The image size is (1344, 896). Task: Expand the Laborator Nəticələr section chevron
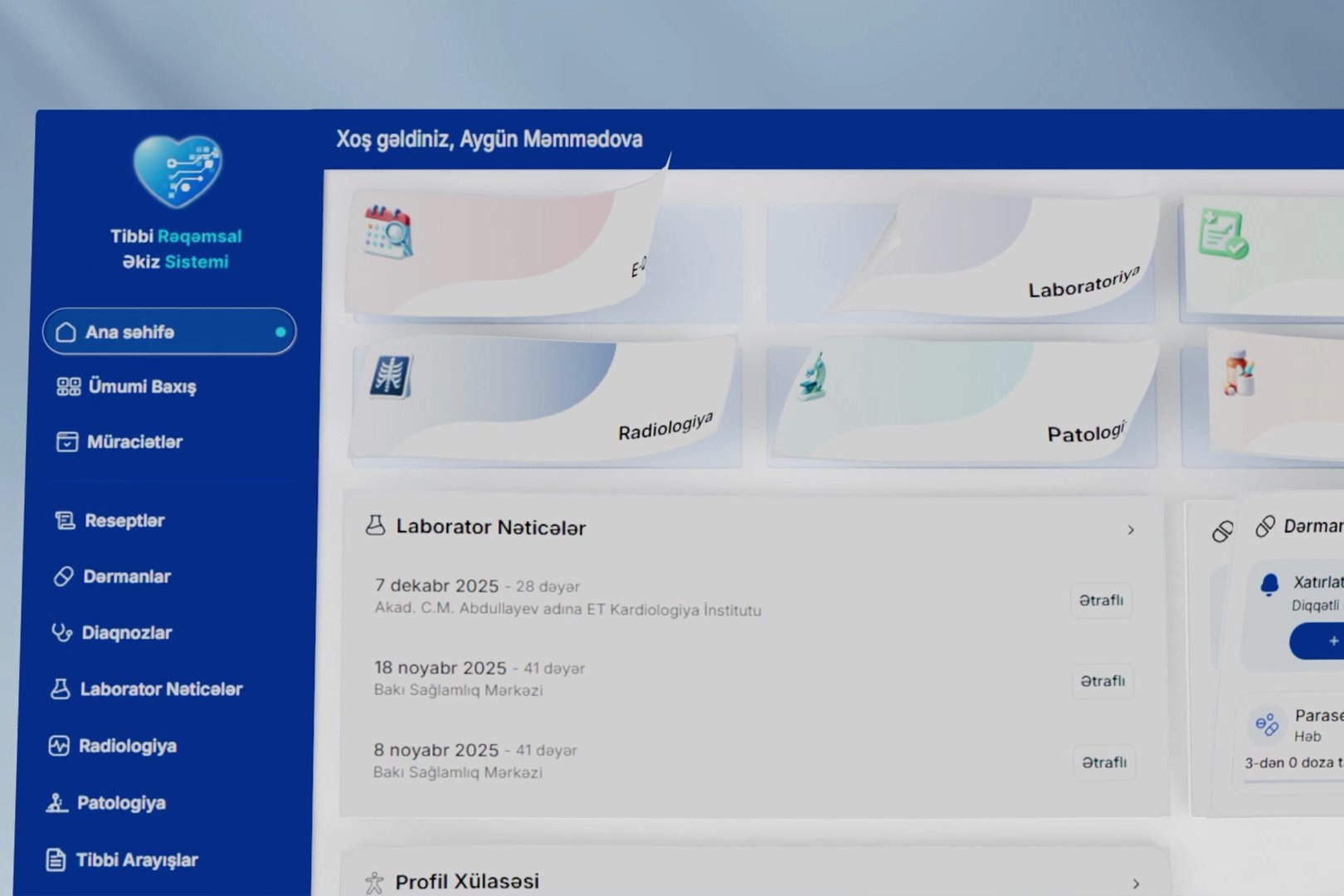1131,529
